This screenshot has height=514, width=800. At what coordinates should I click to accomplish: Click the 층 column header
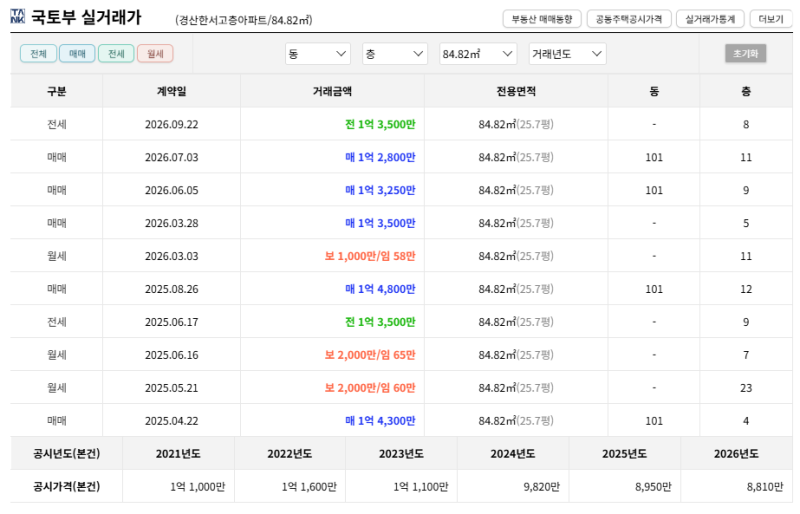click(x=746, y=91)
